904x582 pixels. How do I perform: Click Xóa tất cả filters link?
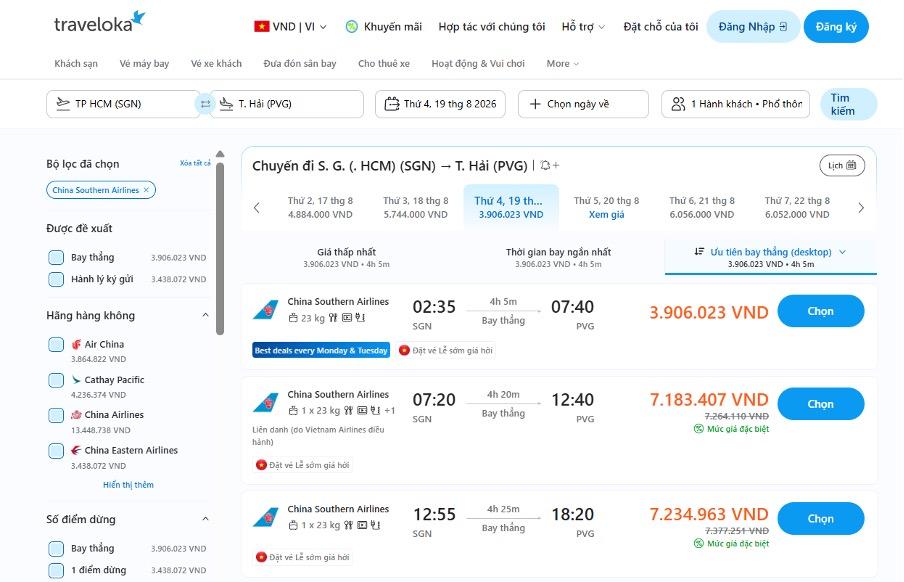pos(195,163)
